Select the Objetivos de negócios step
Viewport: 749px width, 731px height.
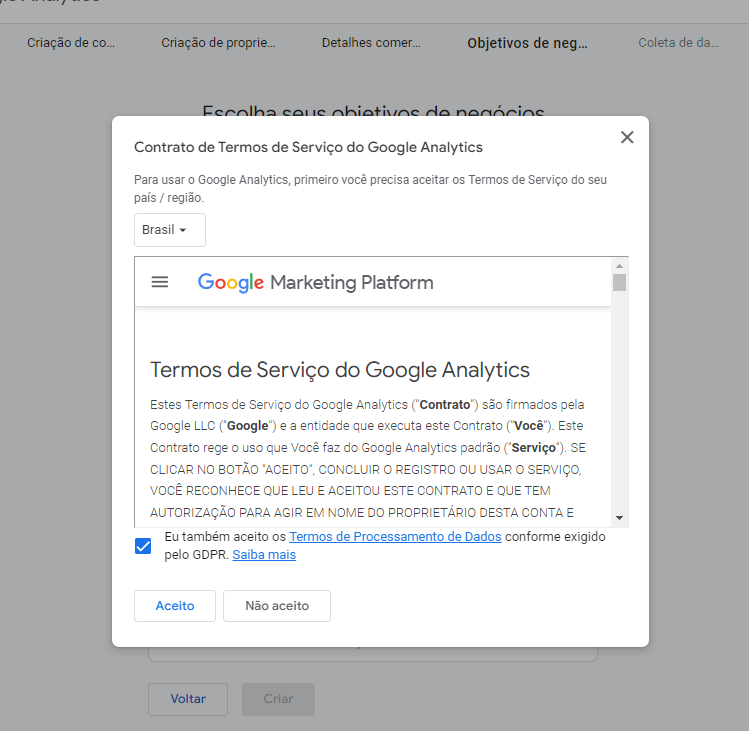[x=527, y=43]
